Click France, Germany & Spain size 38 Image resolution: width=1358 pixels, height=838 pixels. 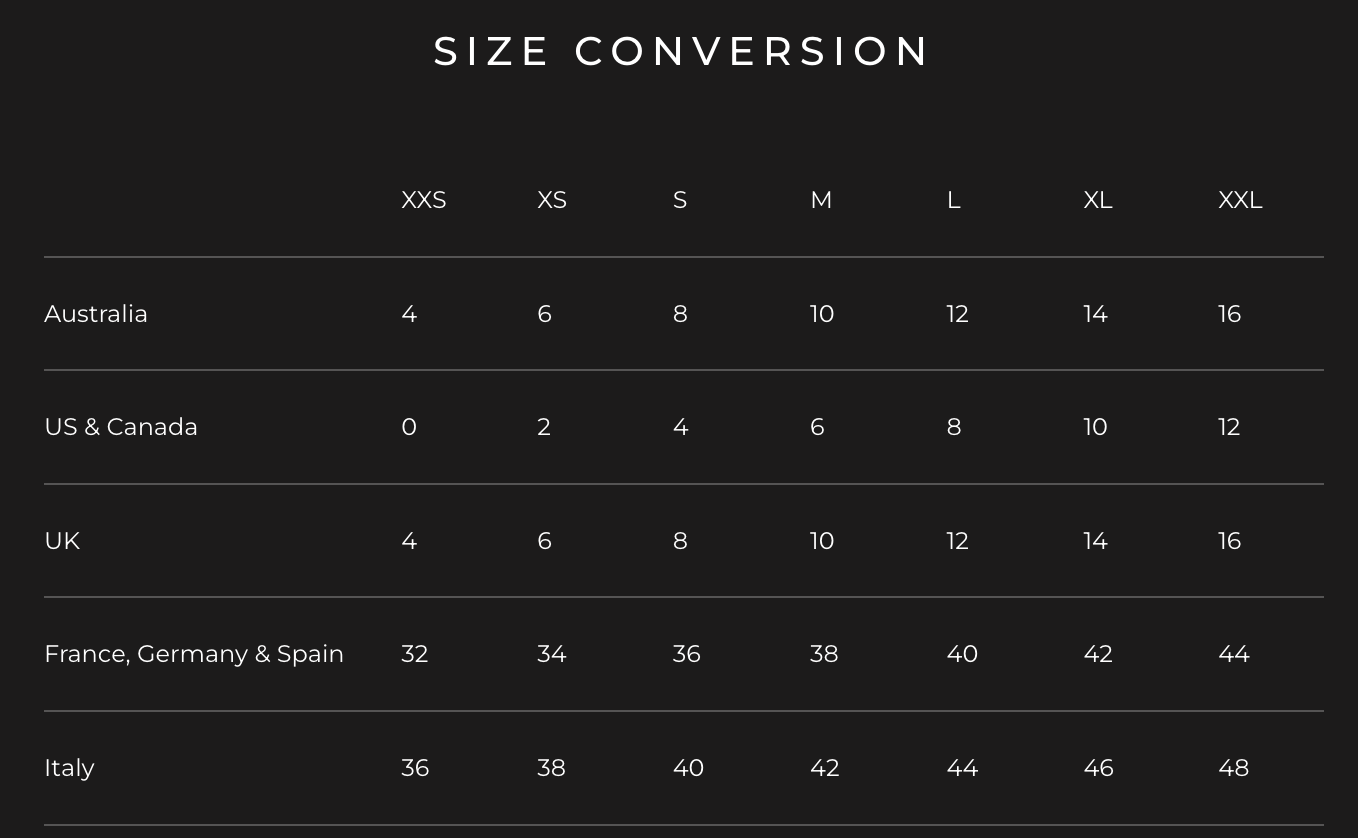tap(823, 654)
